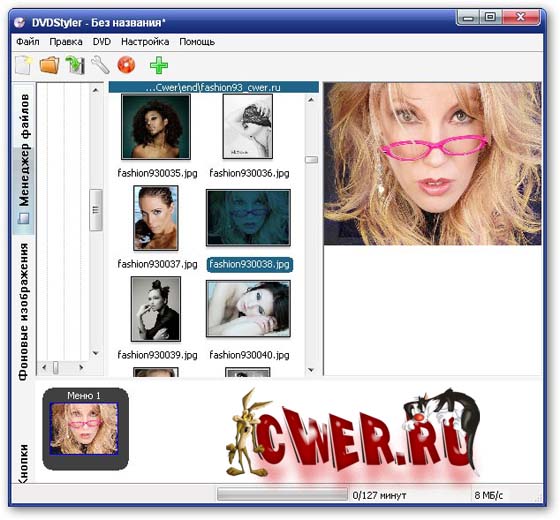The width and height of the screenshot is (560, 520).
Task: Close the DVDStyler window
Action: (521, 17)
